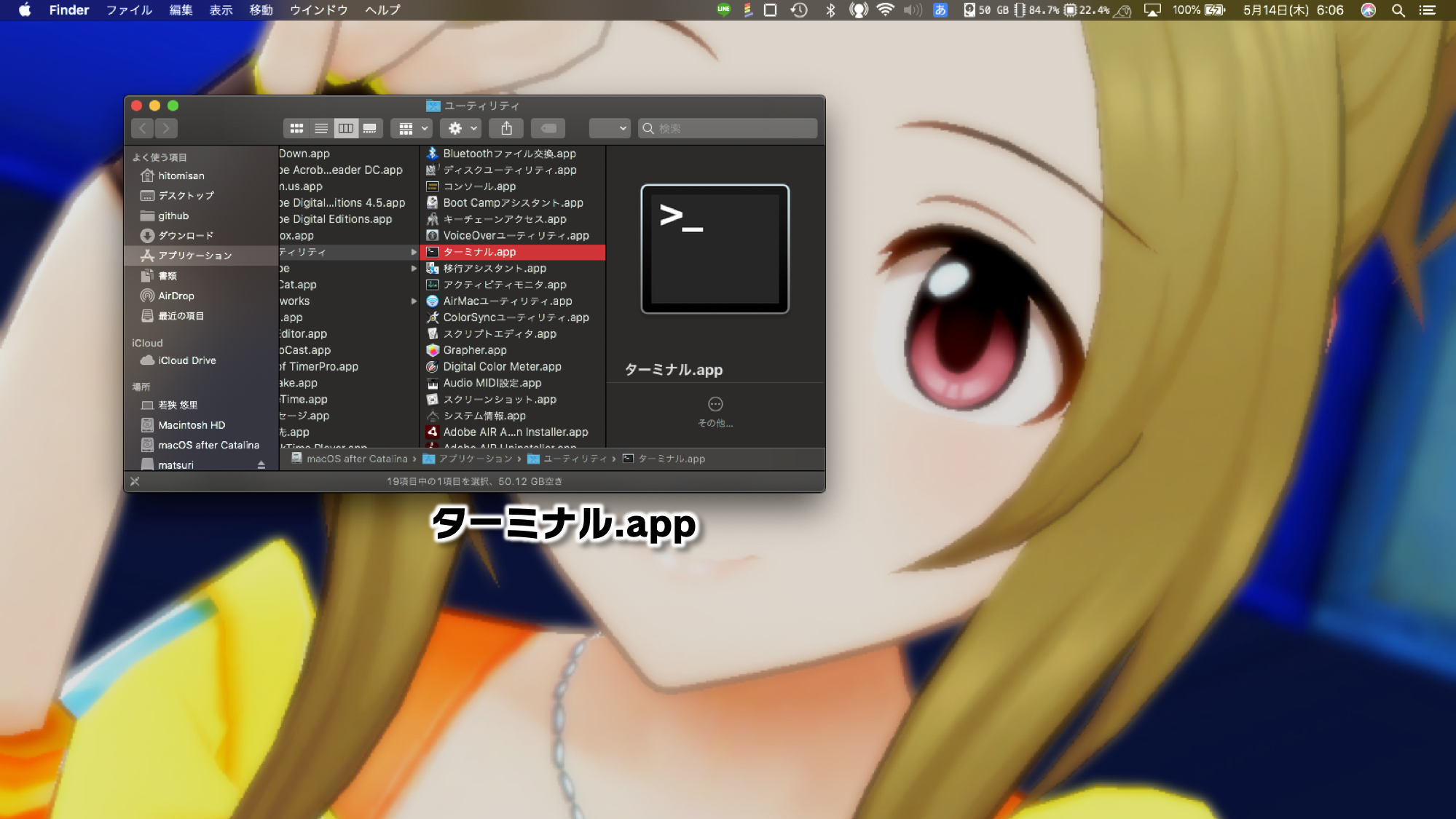This screenshot has height=819, width=1456.
Task: Open Notification Center icon
Action: pos(1428,10)
